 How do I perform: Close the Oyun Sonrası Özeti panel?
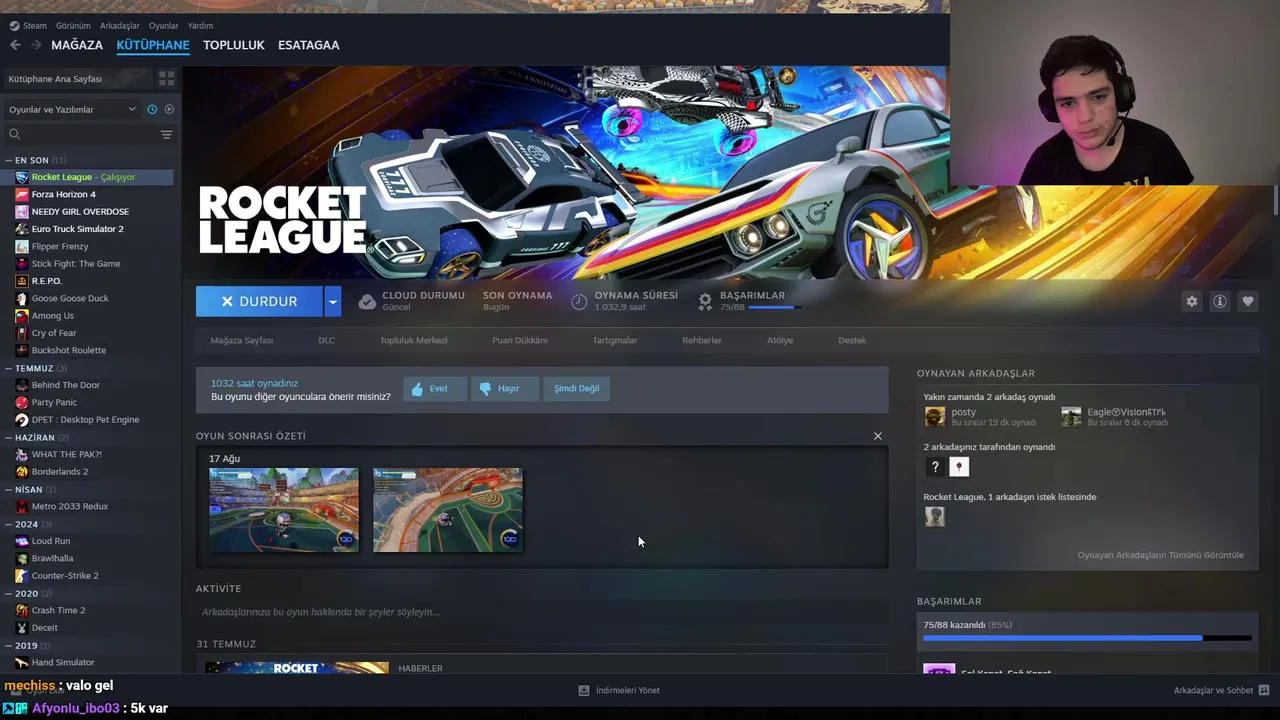pyautogui.click(x=878, y=436)
